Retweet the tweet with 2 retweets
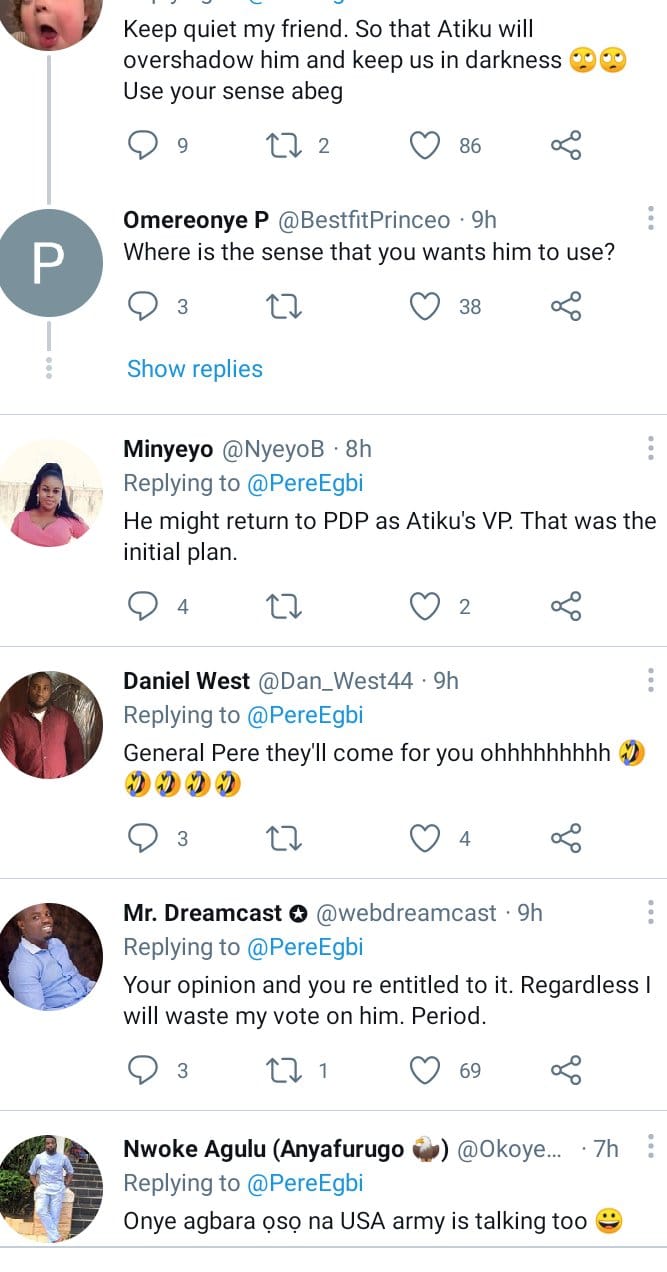667x1272 pixels. 286,146
